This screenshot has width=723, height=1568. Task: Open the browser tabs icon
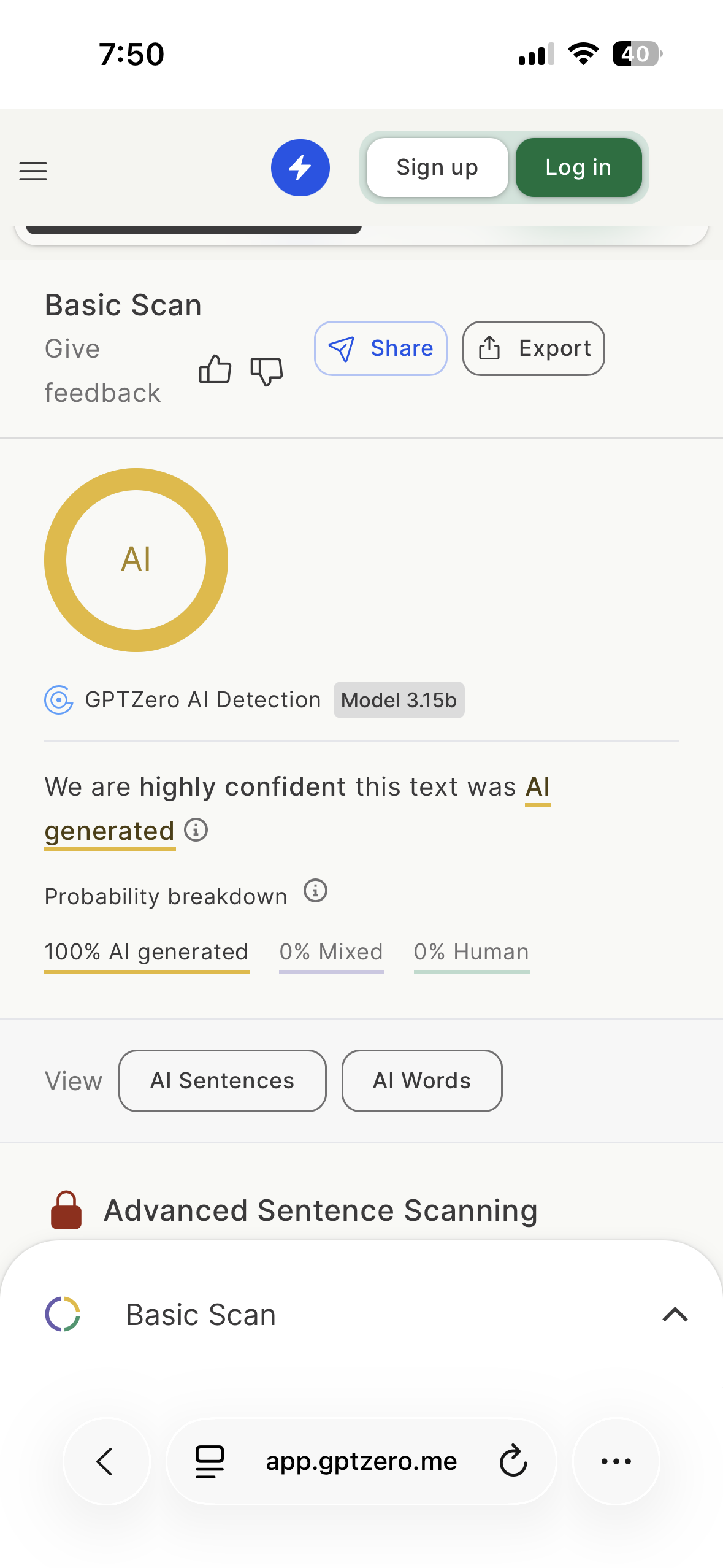[x=210, y=1461]
